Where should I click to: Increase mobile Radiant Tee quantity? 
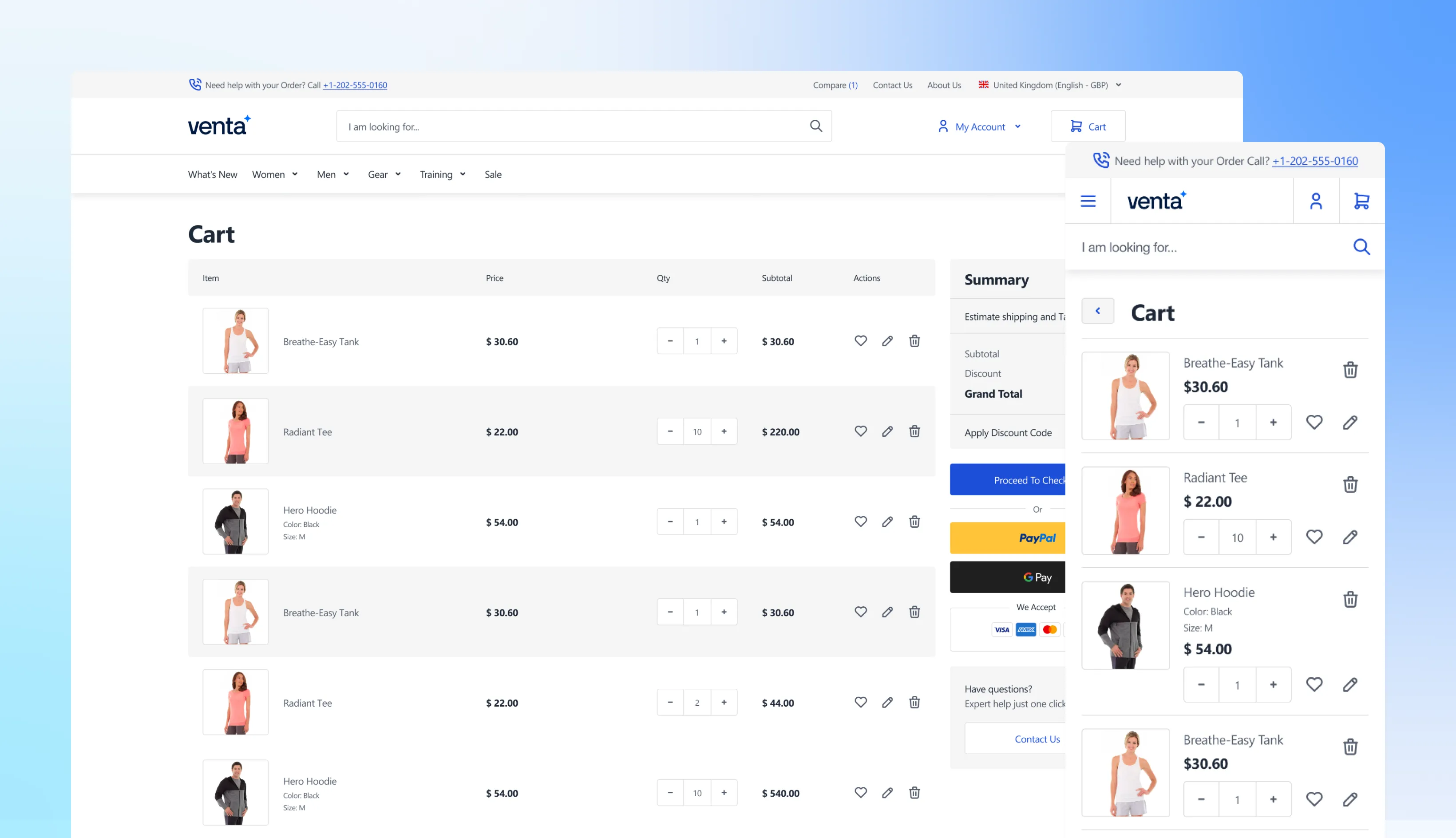(x=1273, y=537)
